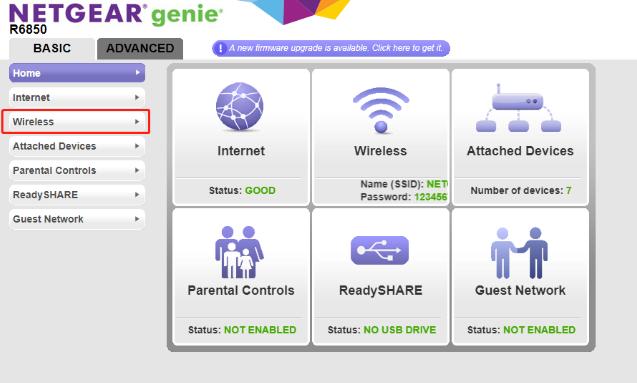
Task: Switch to the BASIC tab
Action: click(52, 48)
